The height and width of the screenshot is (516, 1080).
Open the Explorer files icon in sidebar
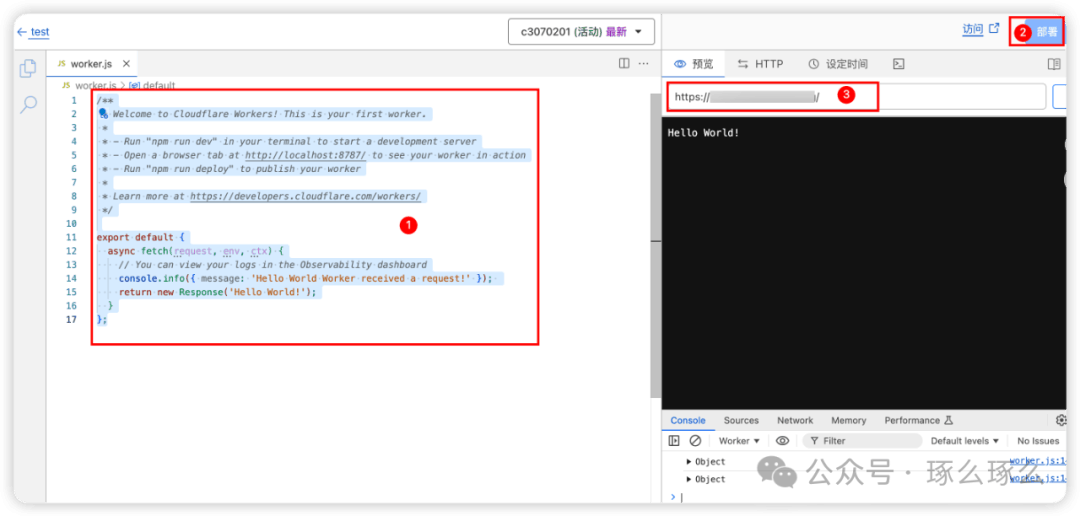pyautogui.click(x=29, y=69)
